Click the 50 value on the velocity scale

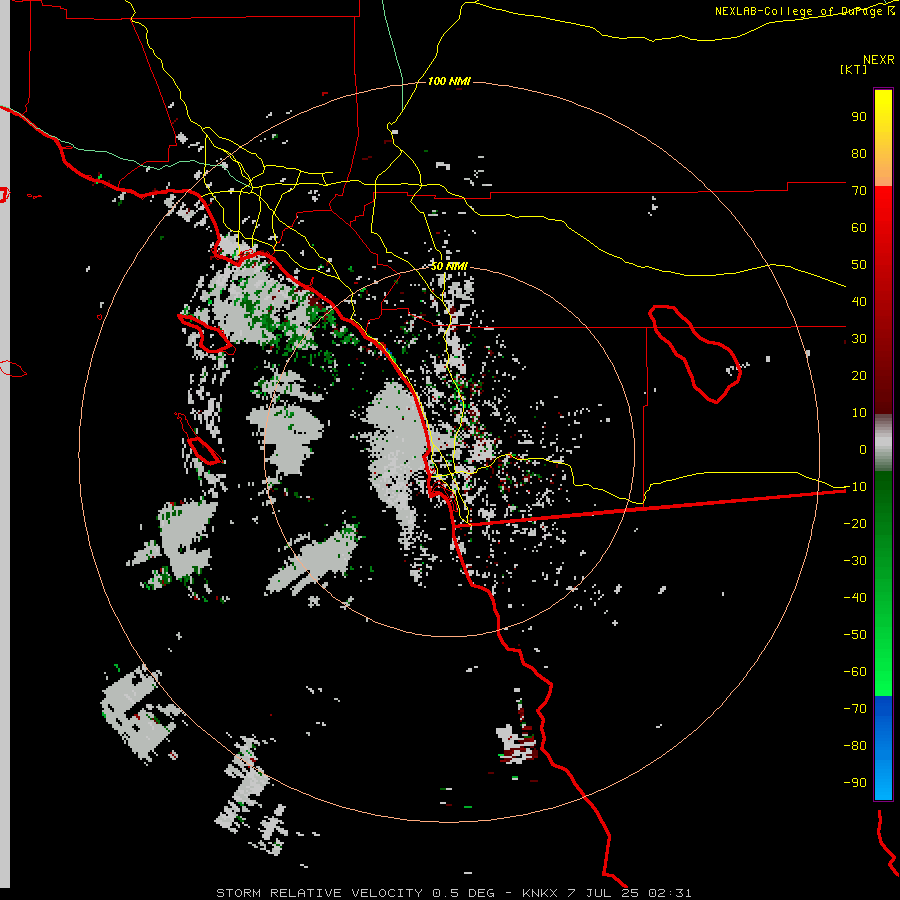[859, 265]
